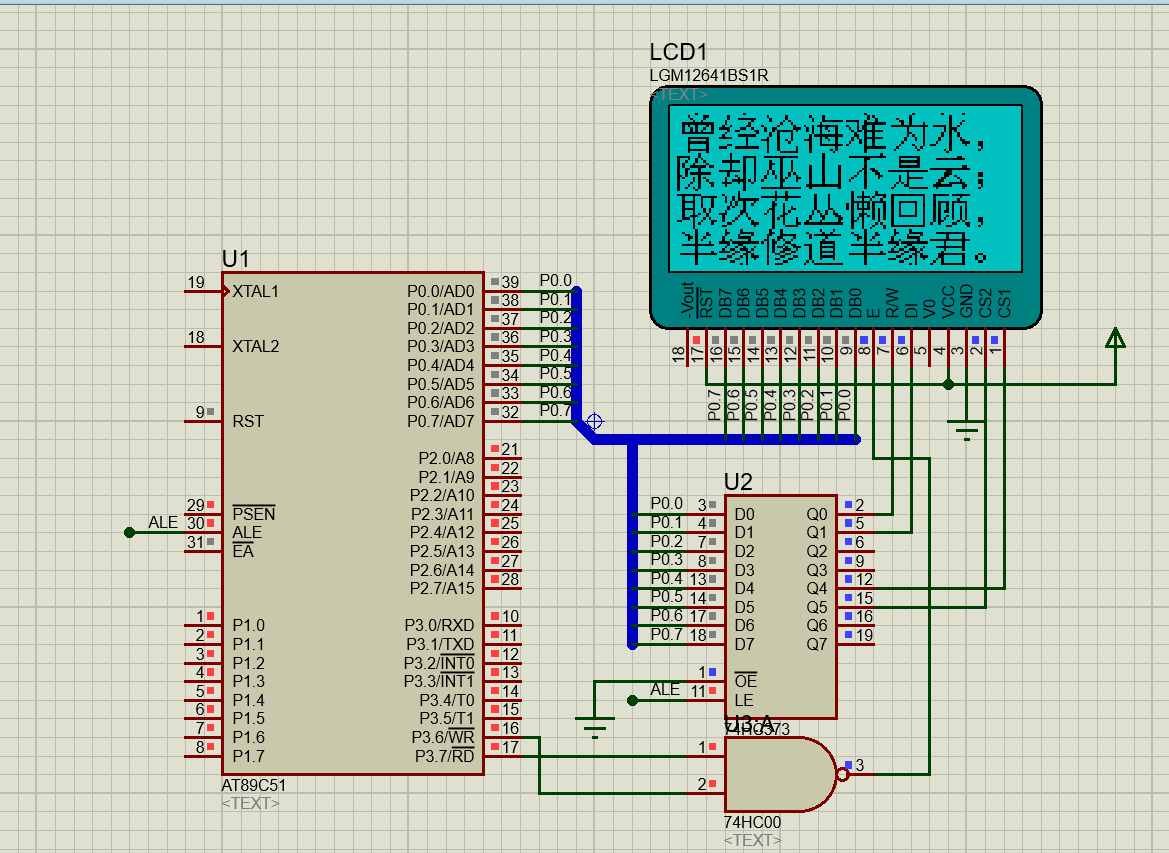The width and height of the screenshot is (1169, 853).
Task: Click the XTAL2 pin label on U1
Action: tap(256, 347)
